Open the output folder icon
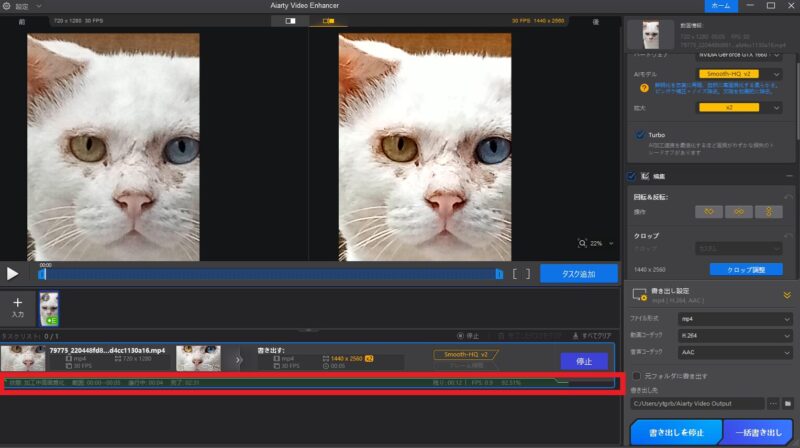This screenshot has height=448, width=800. (788, 403)
